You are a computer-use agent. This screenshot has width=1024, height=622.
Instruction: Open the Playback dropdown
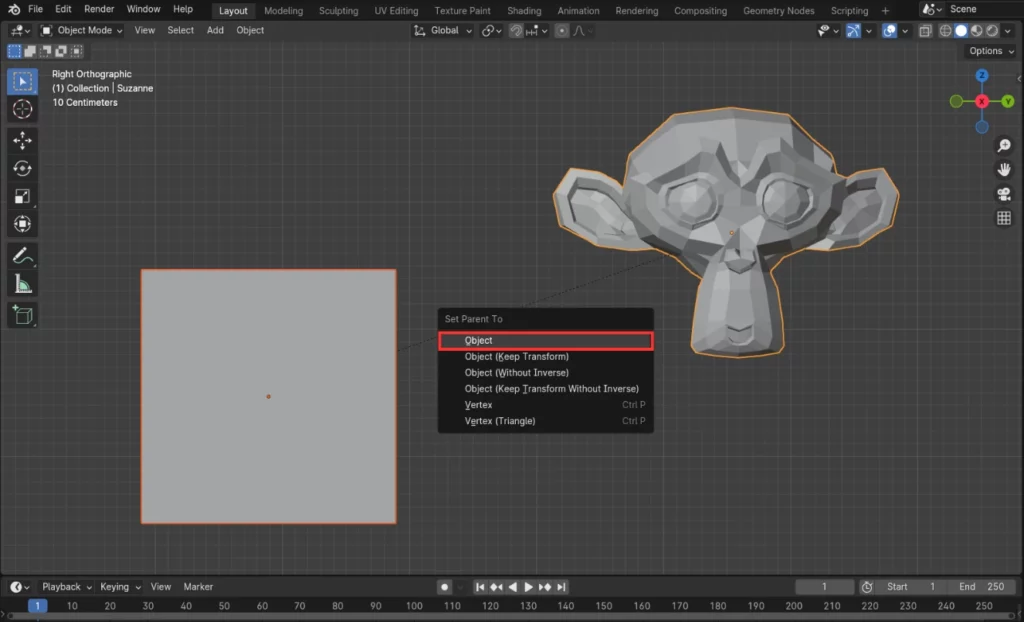pos(67,587)
